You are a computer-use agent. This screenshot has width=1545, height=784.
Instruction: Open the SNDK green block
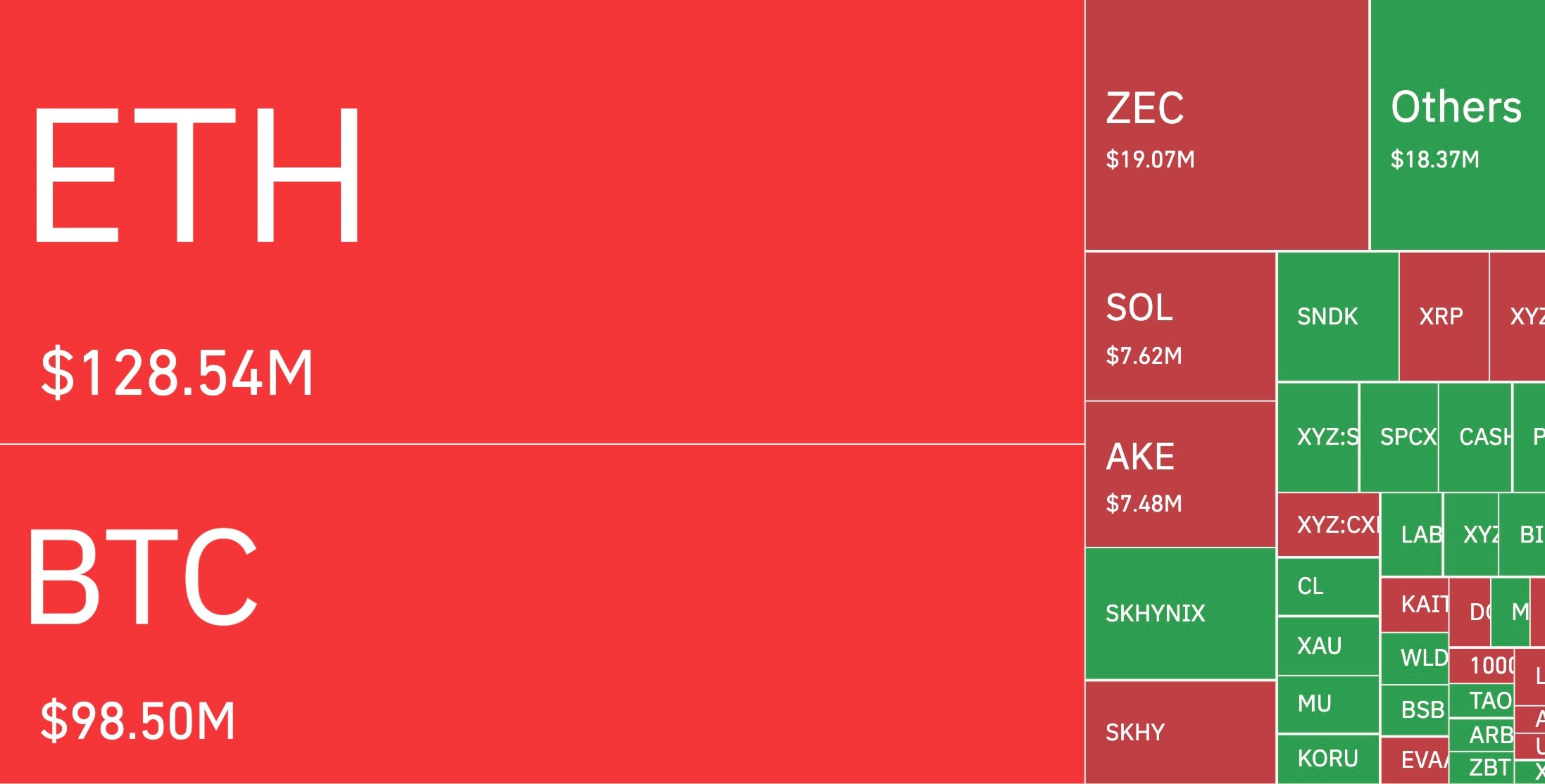click(1338, 316)
